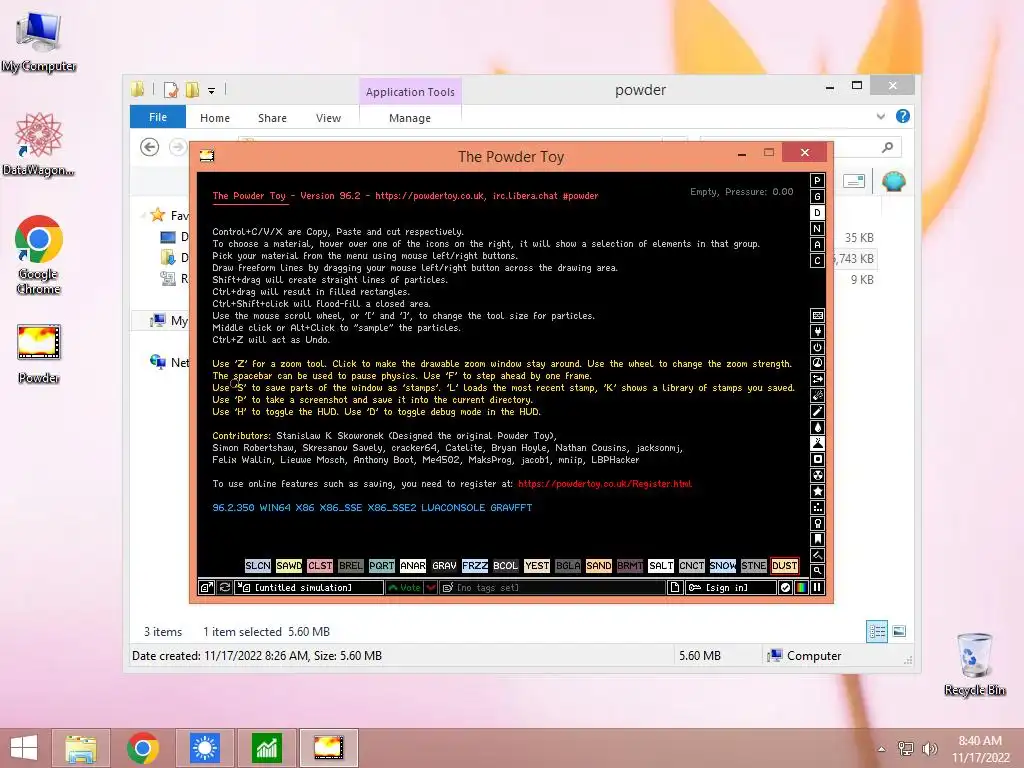Click the new blank simulation icon
1024x768 pixels.
[x=675, y=588]
